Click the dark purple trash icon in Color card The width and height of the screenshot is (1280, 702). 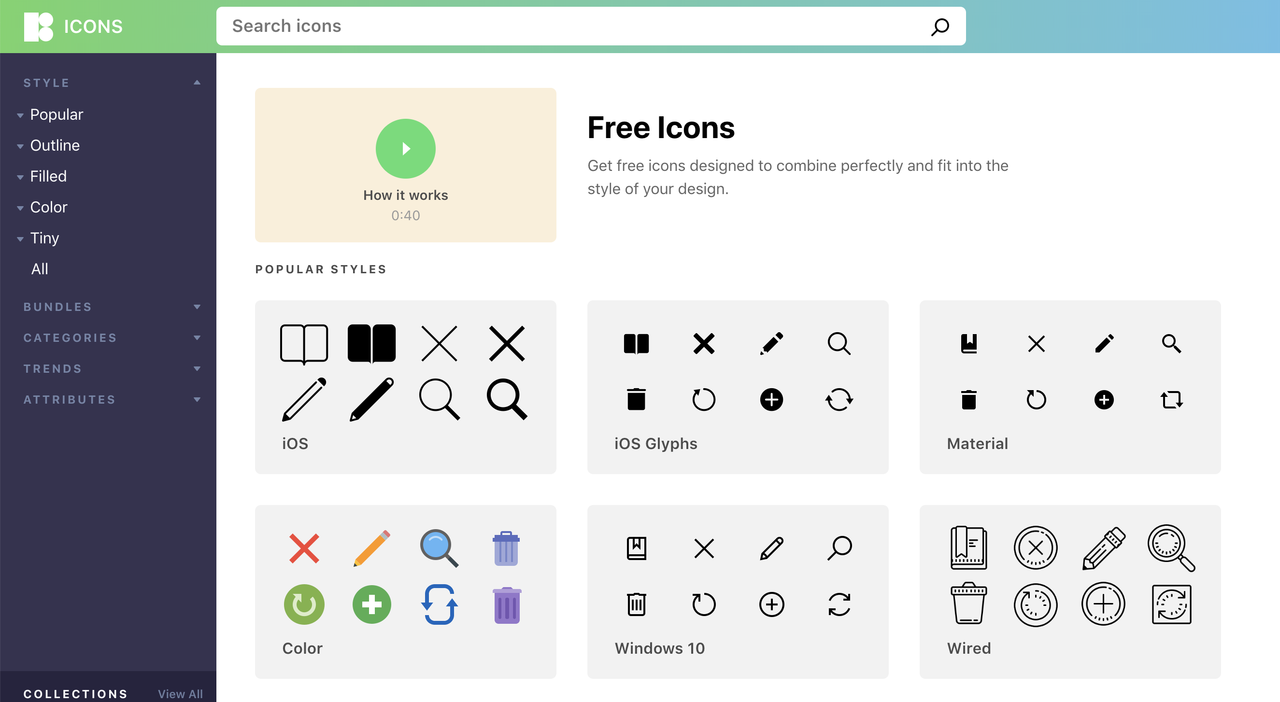coord(507,605)
